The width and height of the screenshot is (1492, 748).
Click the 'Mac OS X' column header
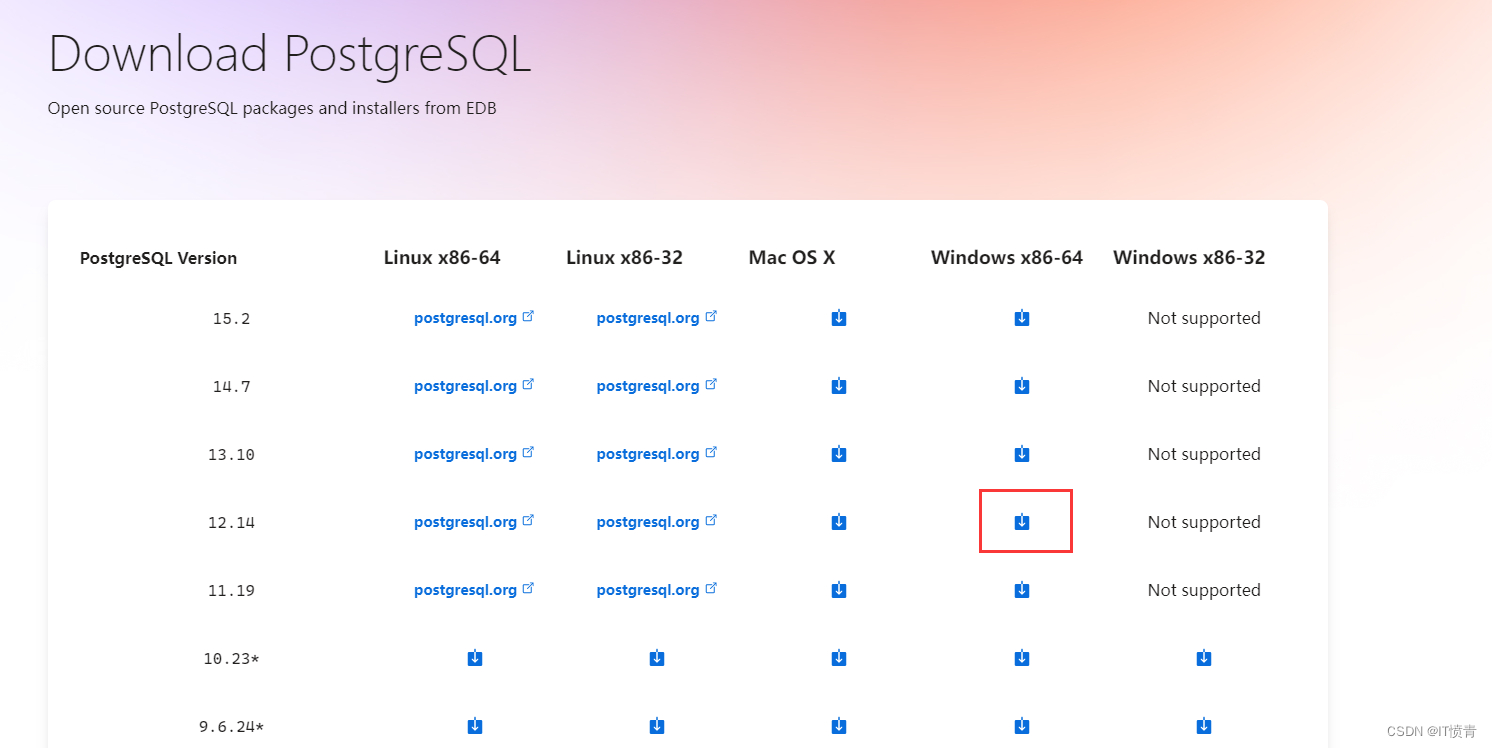click(x=792, y=258)
